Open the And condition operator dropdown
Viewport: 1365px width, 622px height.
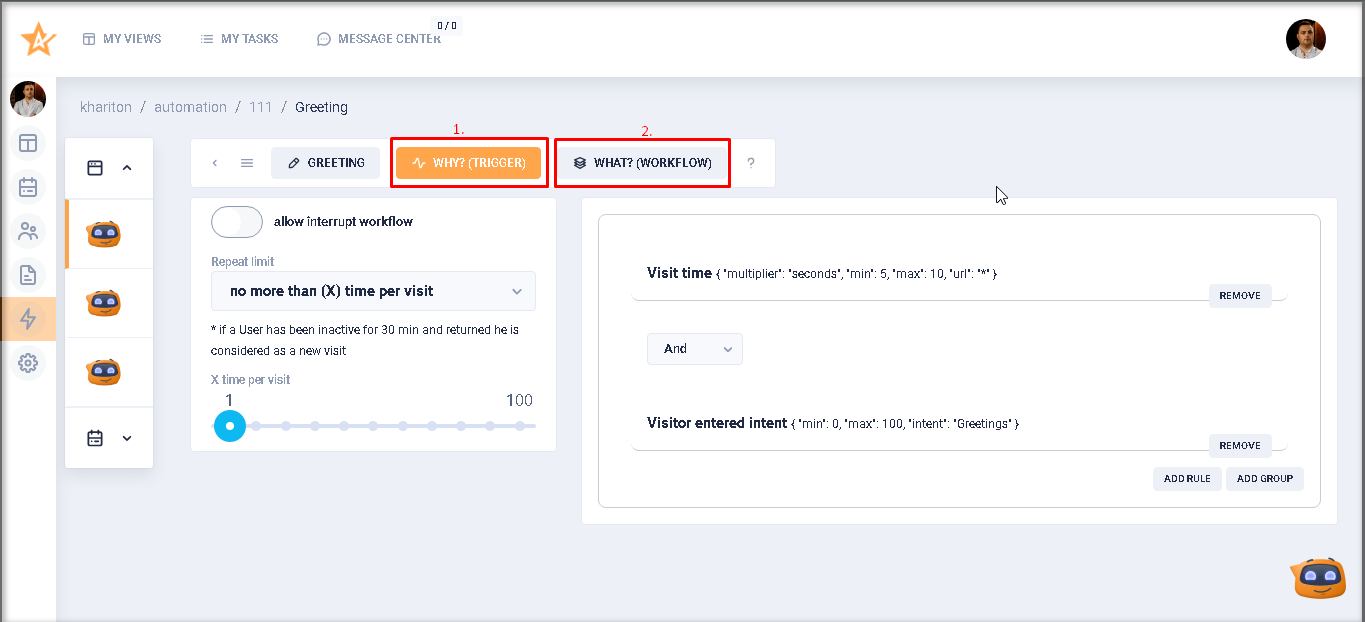694,349
